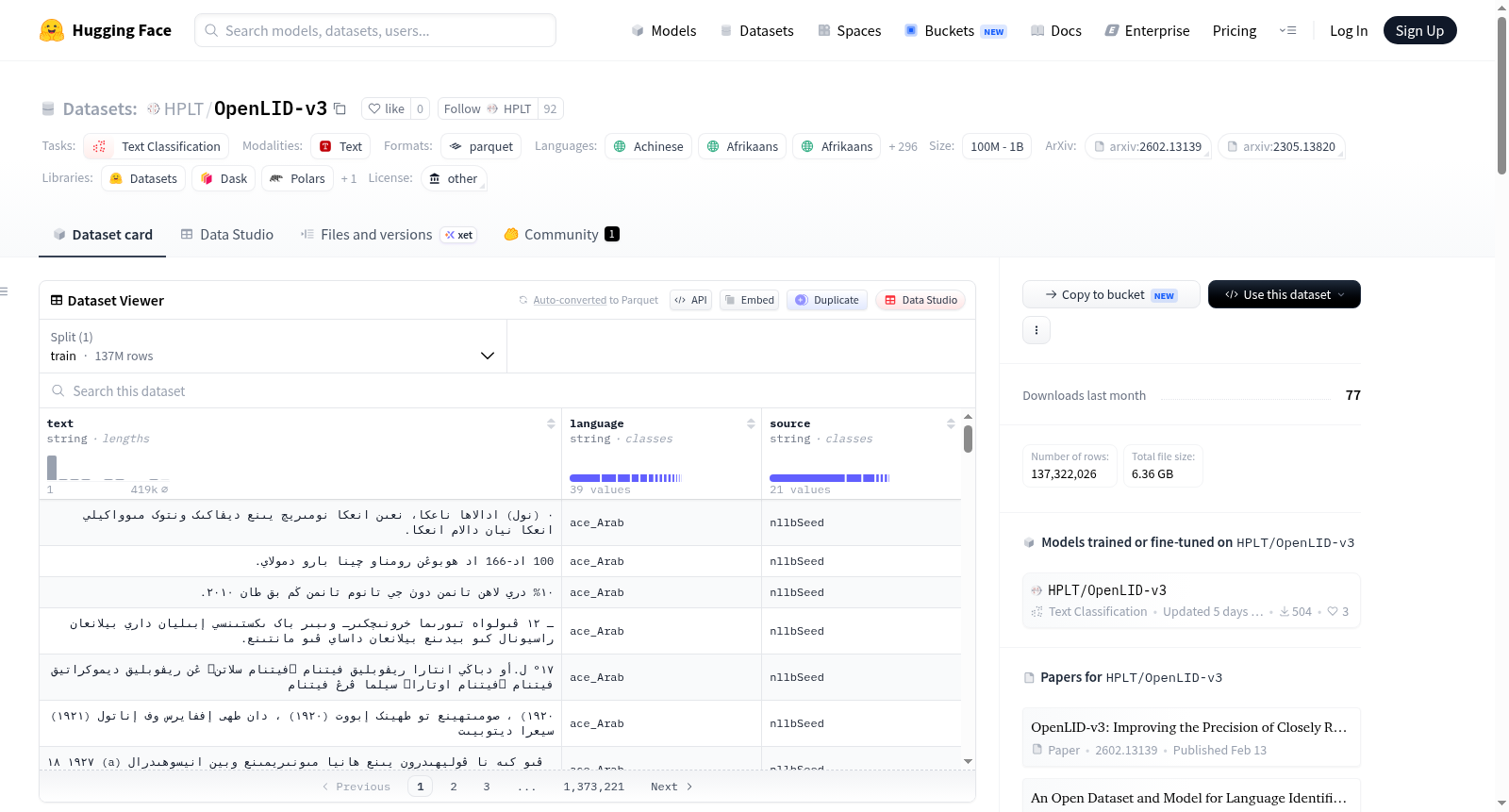Open Buckets in top navigation
This screenshot has height=812, width=1509.
coord(955,30)
